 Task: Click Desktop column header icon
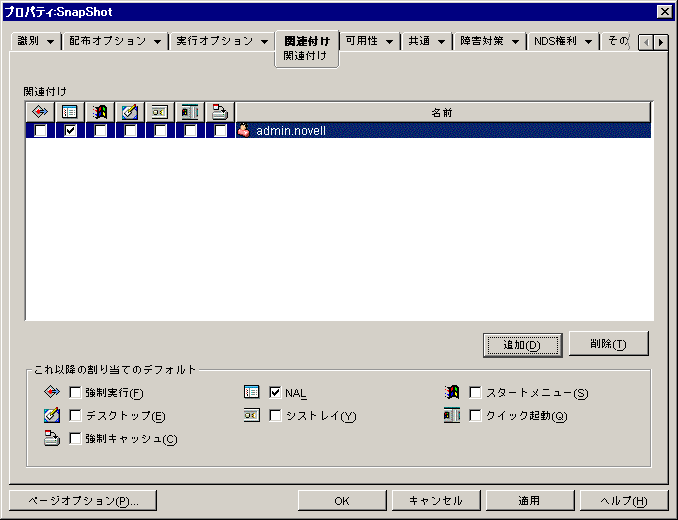[130, 112]
